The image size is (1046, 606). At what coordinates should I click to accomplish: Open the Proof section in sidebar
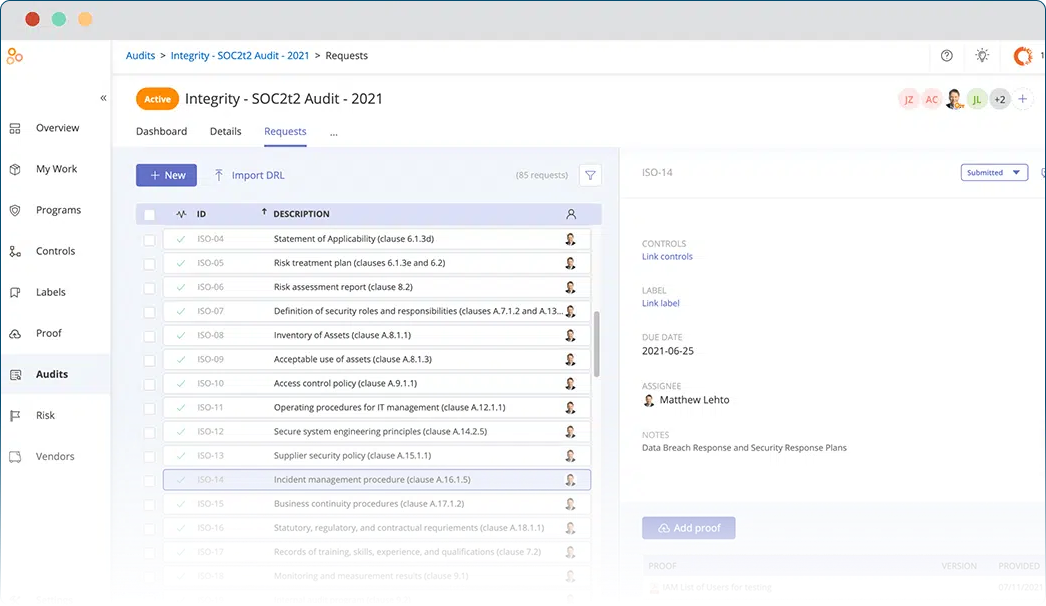(48, 333)
